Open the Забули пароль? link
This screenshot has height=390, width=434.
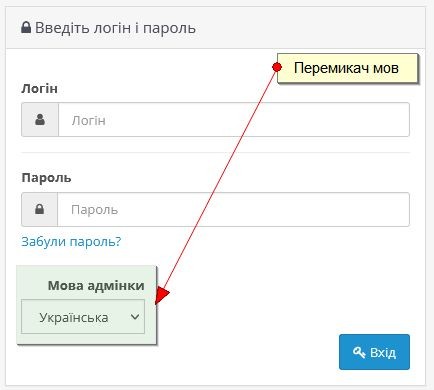pos(71,241)
